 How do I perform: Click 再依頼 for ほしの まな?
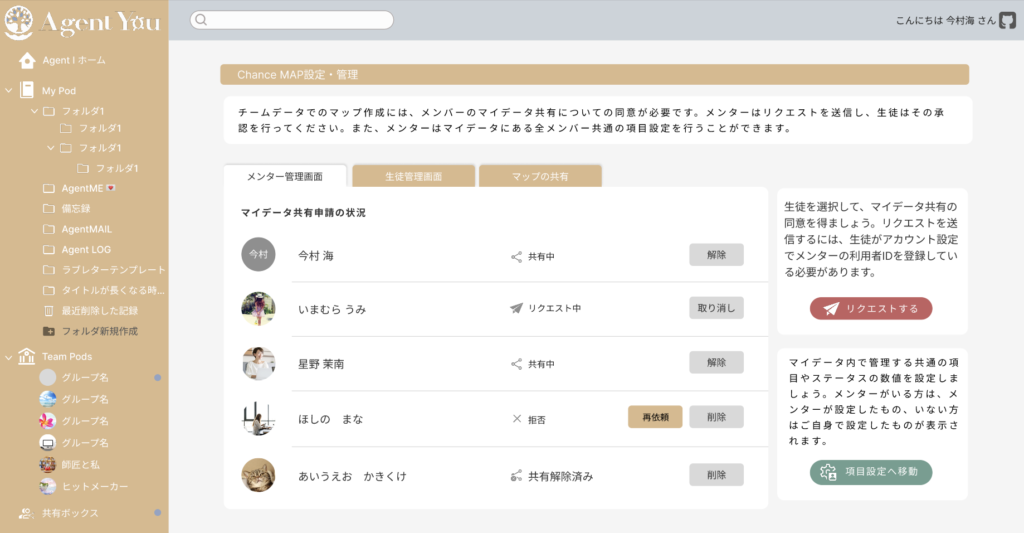point(655,417)
